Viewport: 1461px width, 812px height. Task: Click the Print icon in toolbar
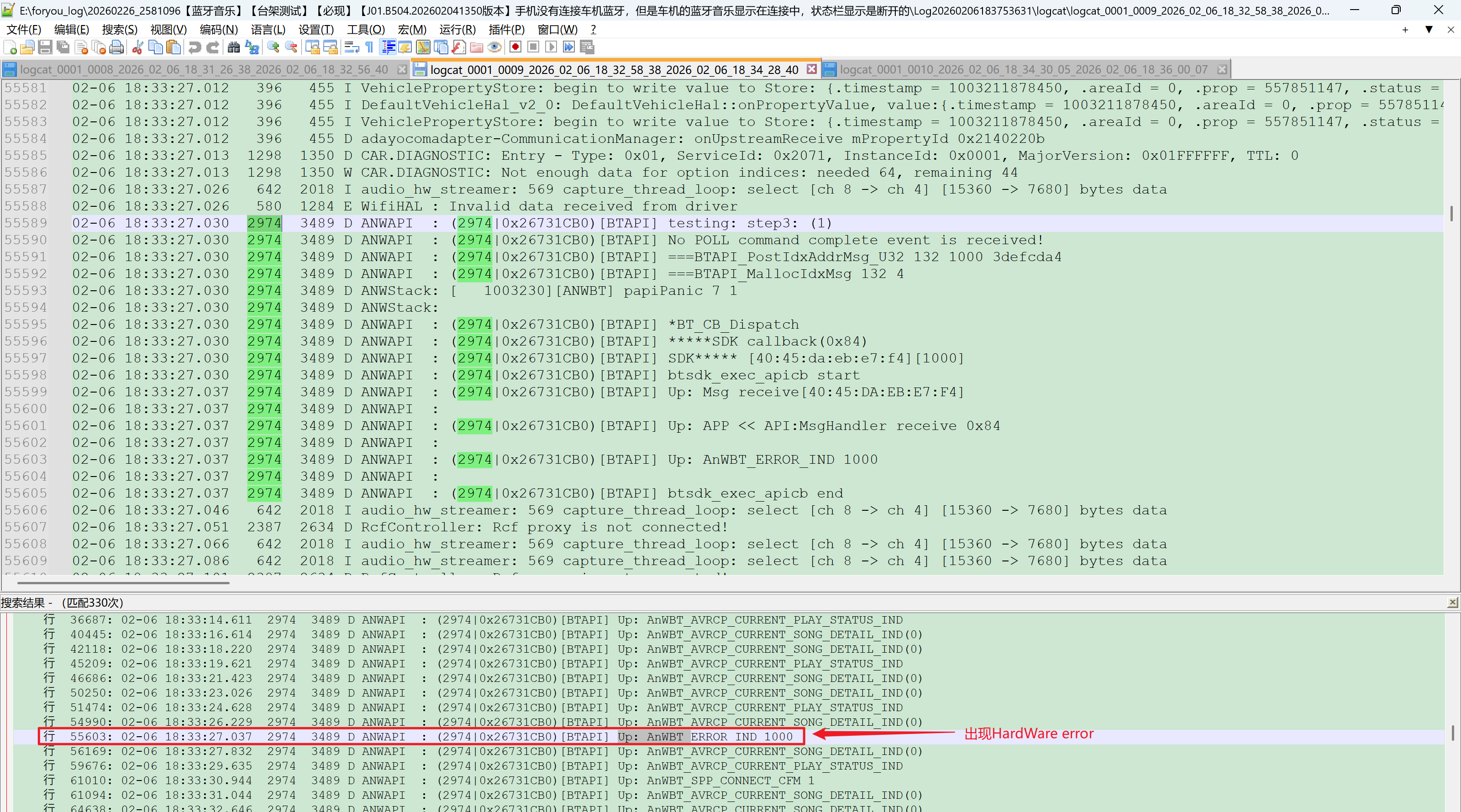117,47
